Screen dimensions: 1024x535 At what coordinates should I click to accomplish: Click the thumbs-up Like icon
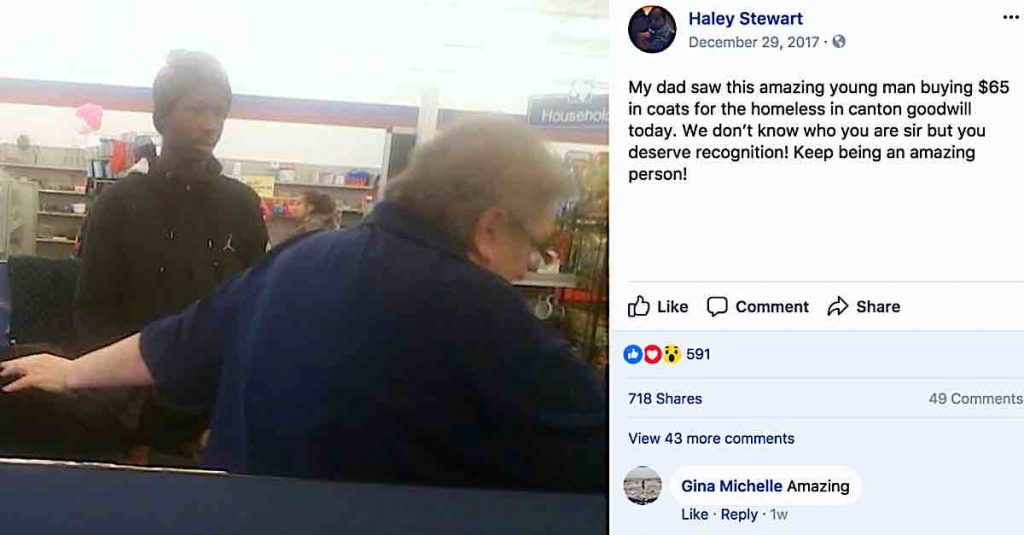click(639, 306)
